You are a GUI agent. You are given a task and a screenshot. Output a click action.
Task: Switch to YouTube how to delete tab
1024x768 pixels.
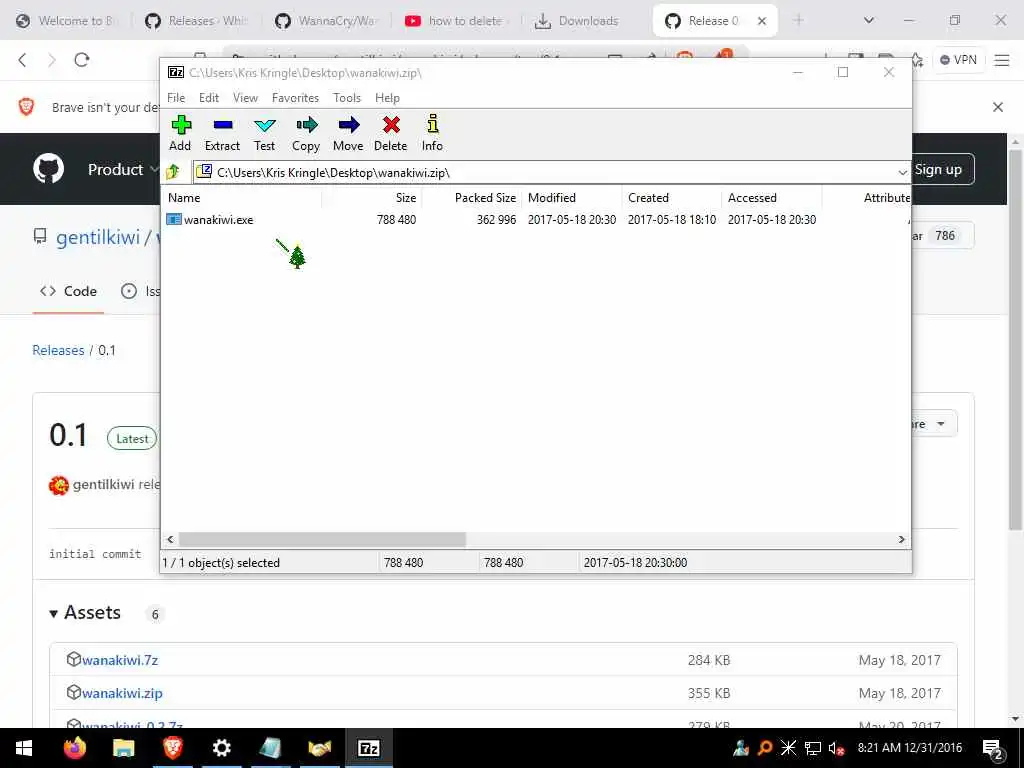[x=456, y=21]
